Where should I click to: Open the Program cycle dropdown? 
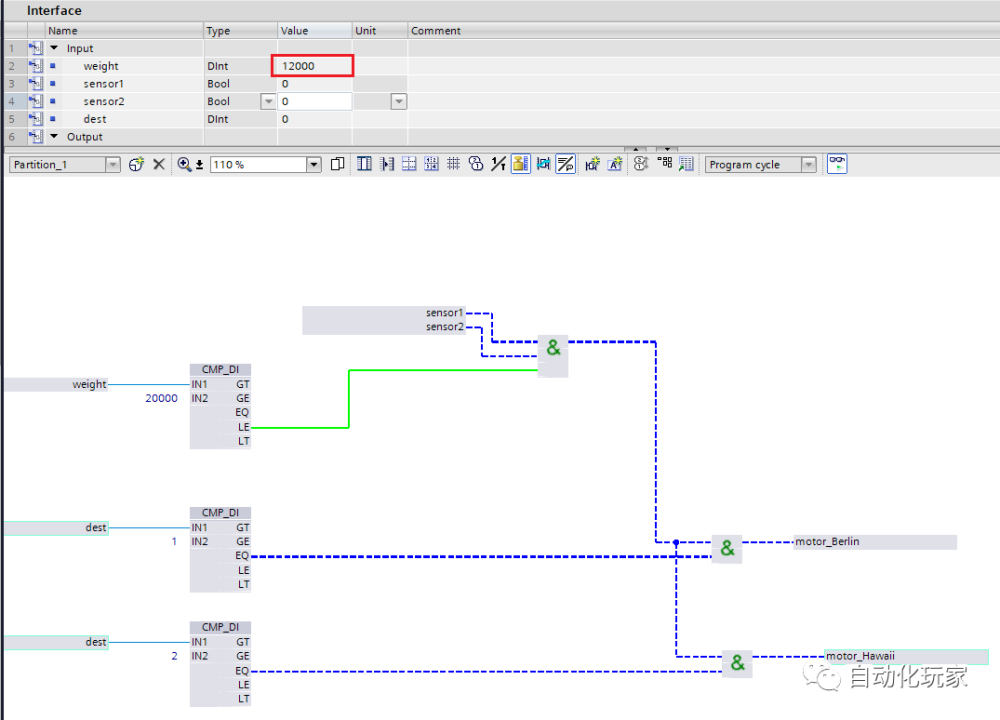coord(809,165)
